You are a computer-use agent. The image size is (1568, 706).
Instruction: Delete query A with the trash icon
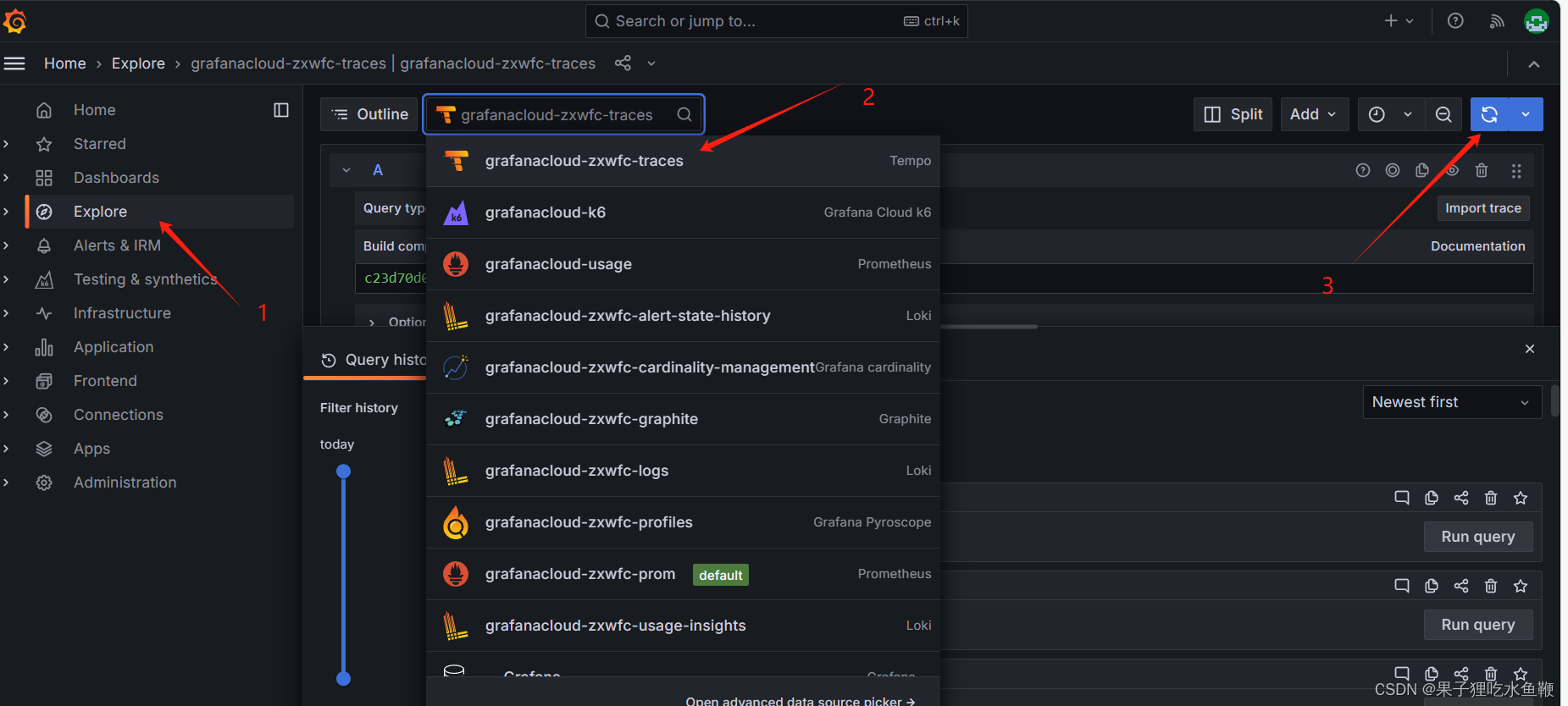tap(1482, 170)
